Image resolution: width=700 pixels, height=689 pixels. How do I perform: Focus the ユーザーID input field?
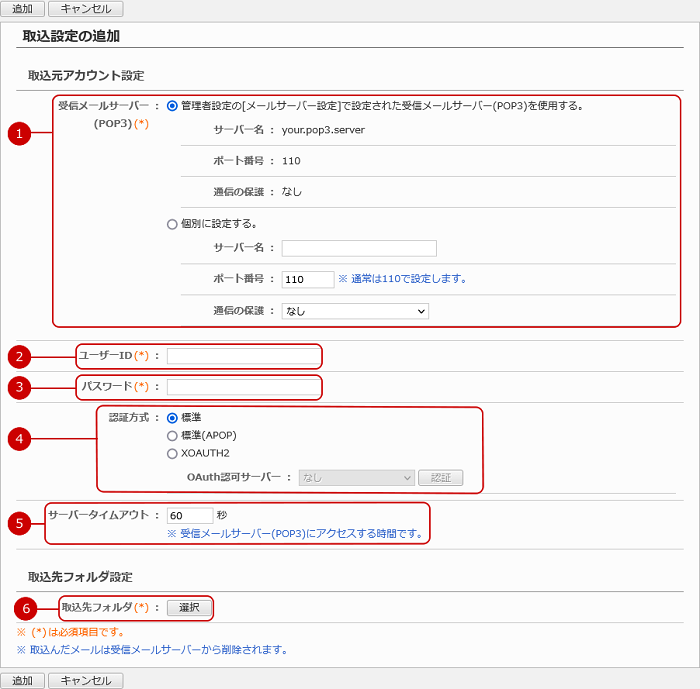click(x=243, y=356)
